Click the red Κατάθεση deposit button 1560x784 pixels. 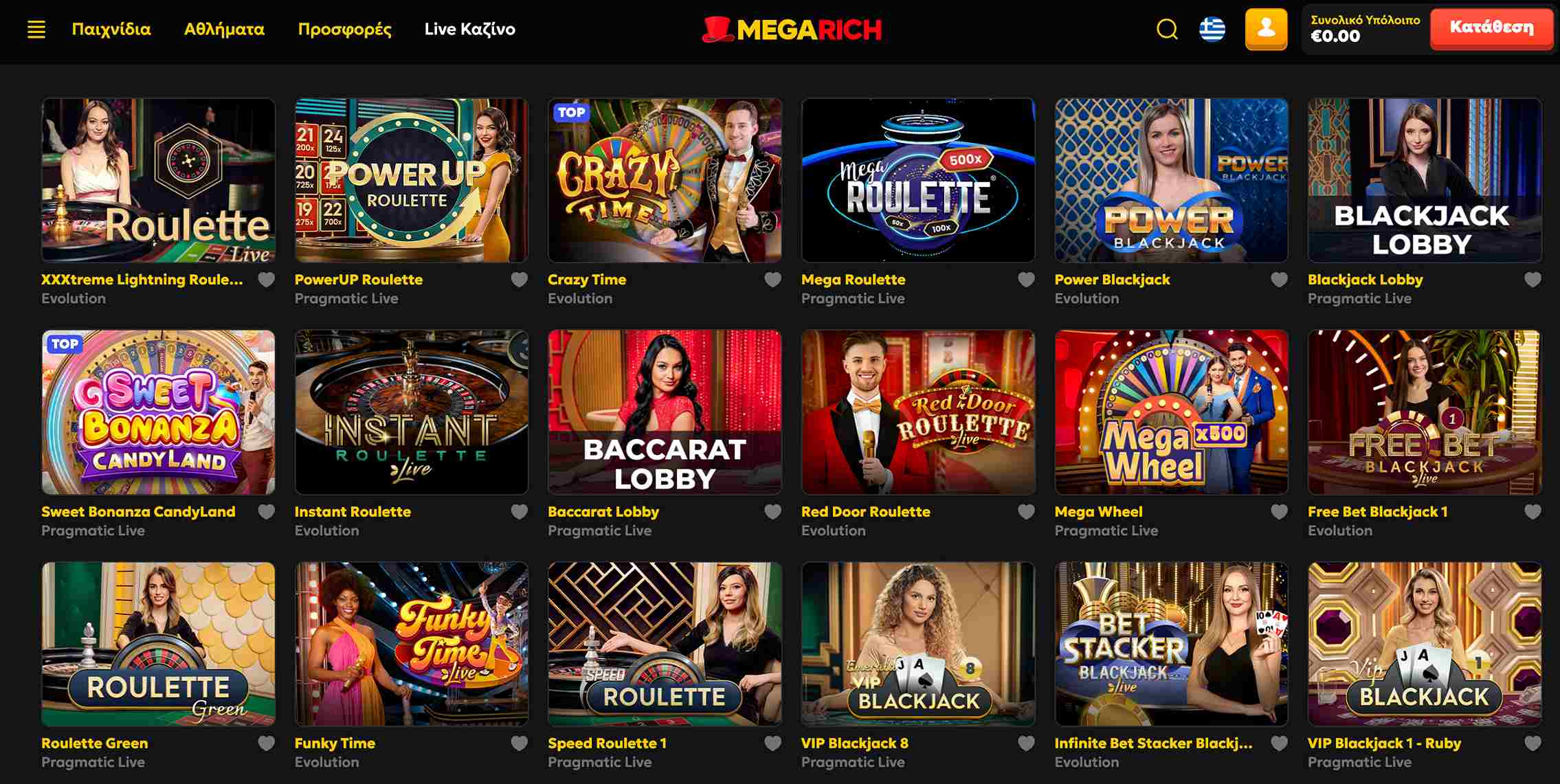1491,28
